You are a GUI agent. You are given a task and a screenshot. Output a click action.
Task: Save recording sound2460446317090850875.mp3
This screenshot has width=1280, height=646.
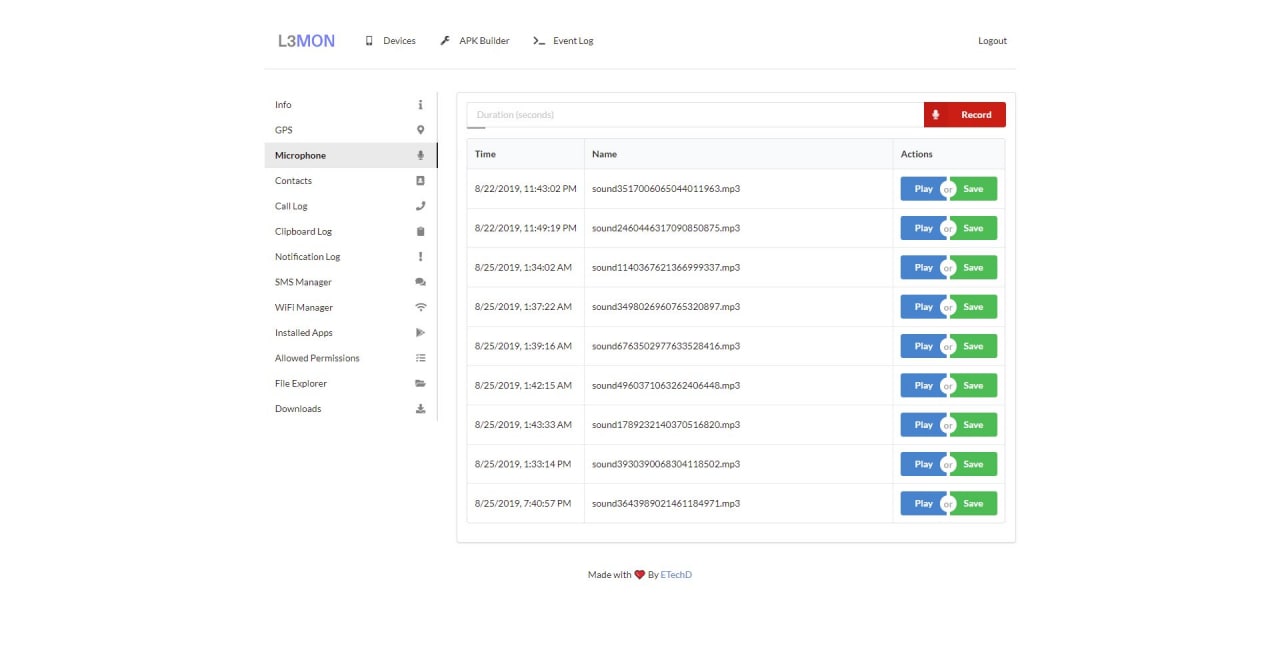(x=975, y=228)
